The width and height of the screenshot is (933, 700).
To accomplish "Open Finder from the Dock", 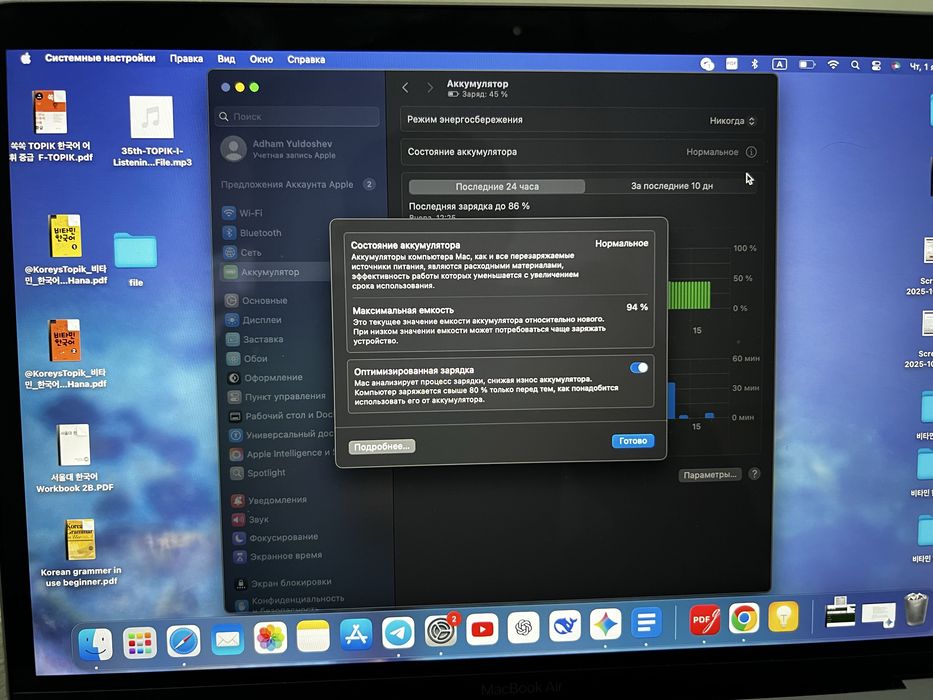I will coord(95,643).
